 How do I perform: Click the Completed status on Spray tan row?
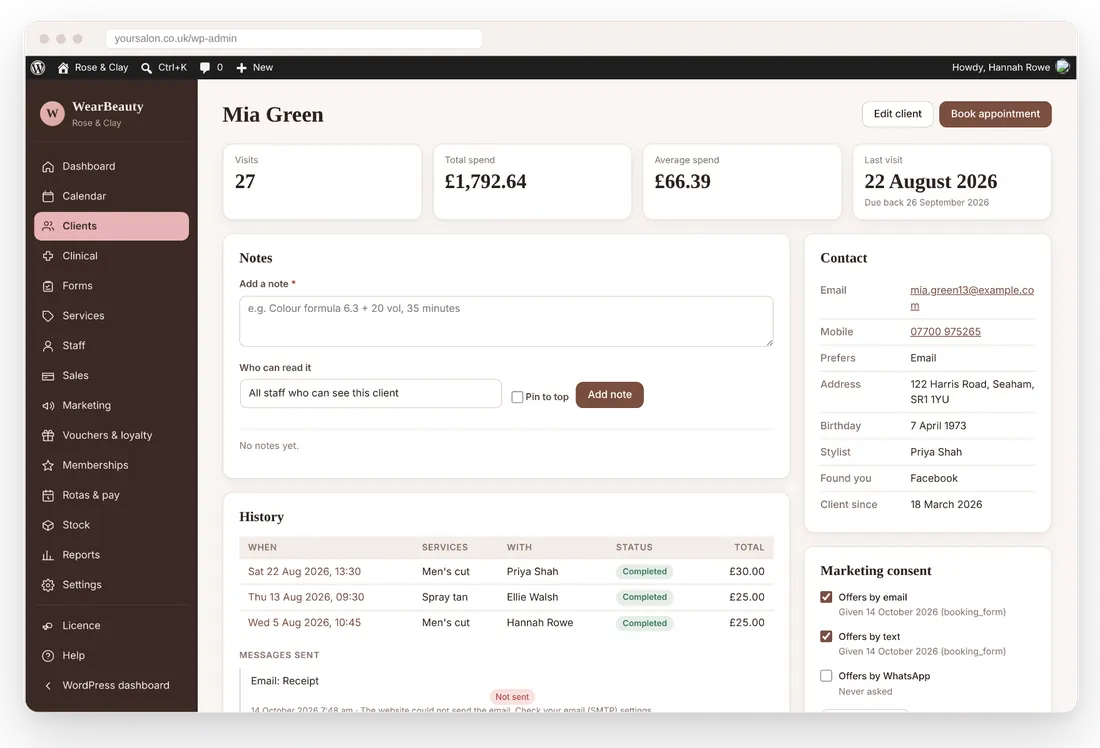pyautogui.click(x=644, y=597)
